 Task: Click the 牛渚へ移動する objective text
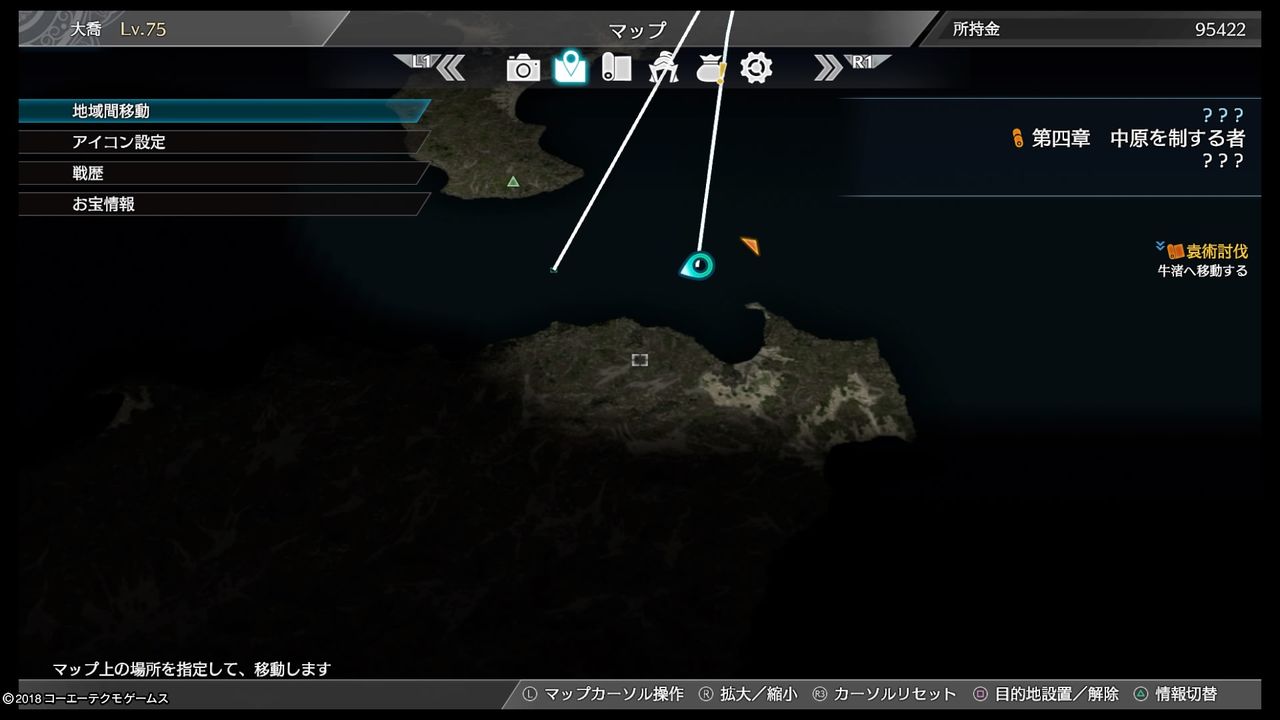pos(1203,271)
